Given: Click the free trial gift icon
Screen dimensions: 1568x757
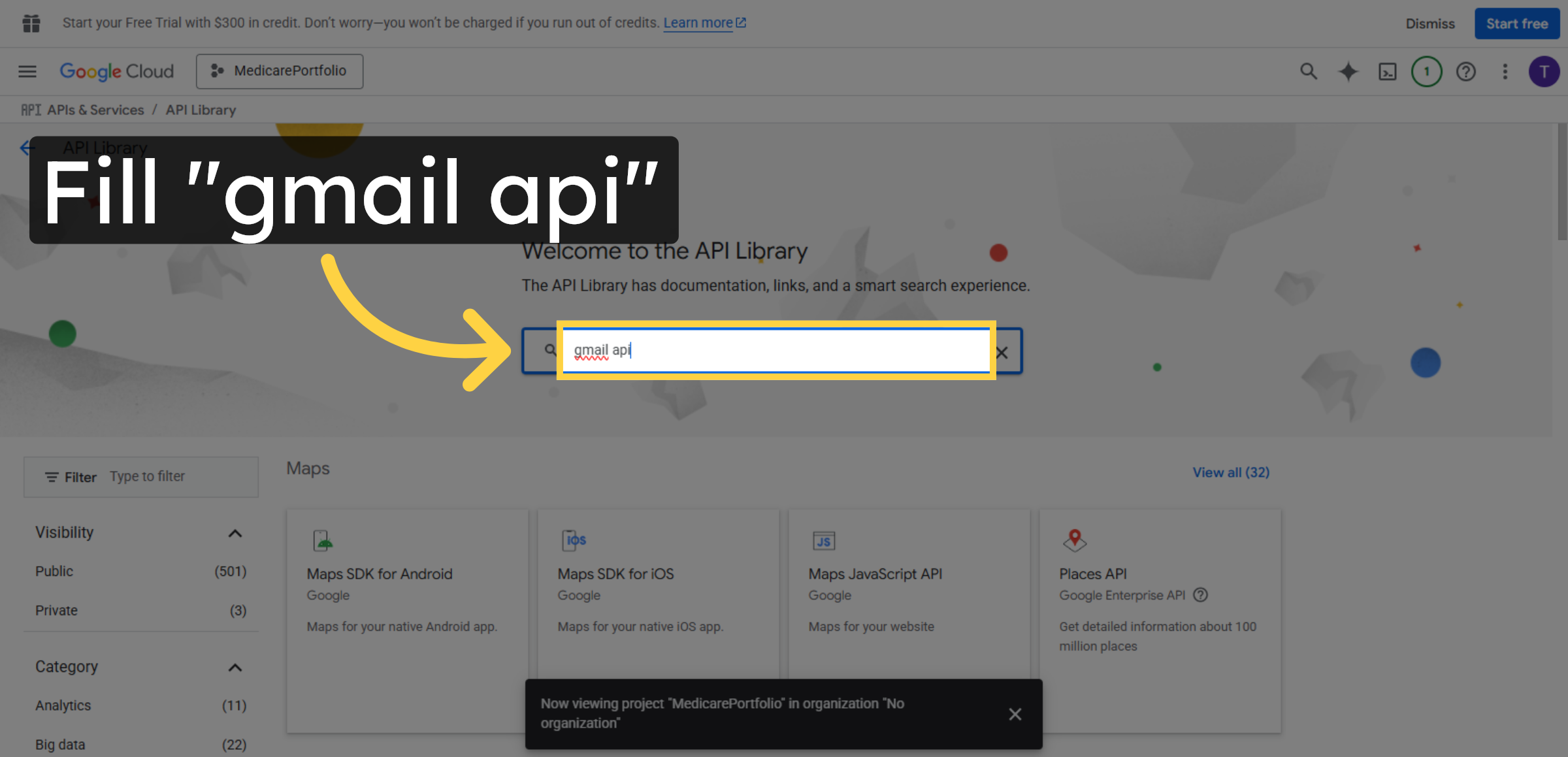Looking at the screenshot, I should click(x=31, y=23).
